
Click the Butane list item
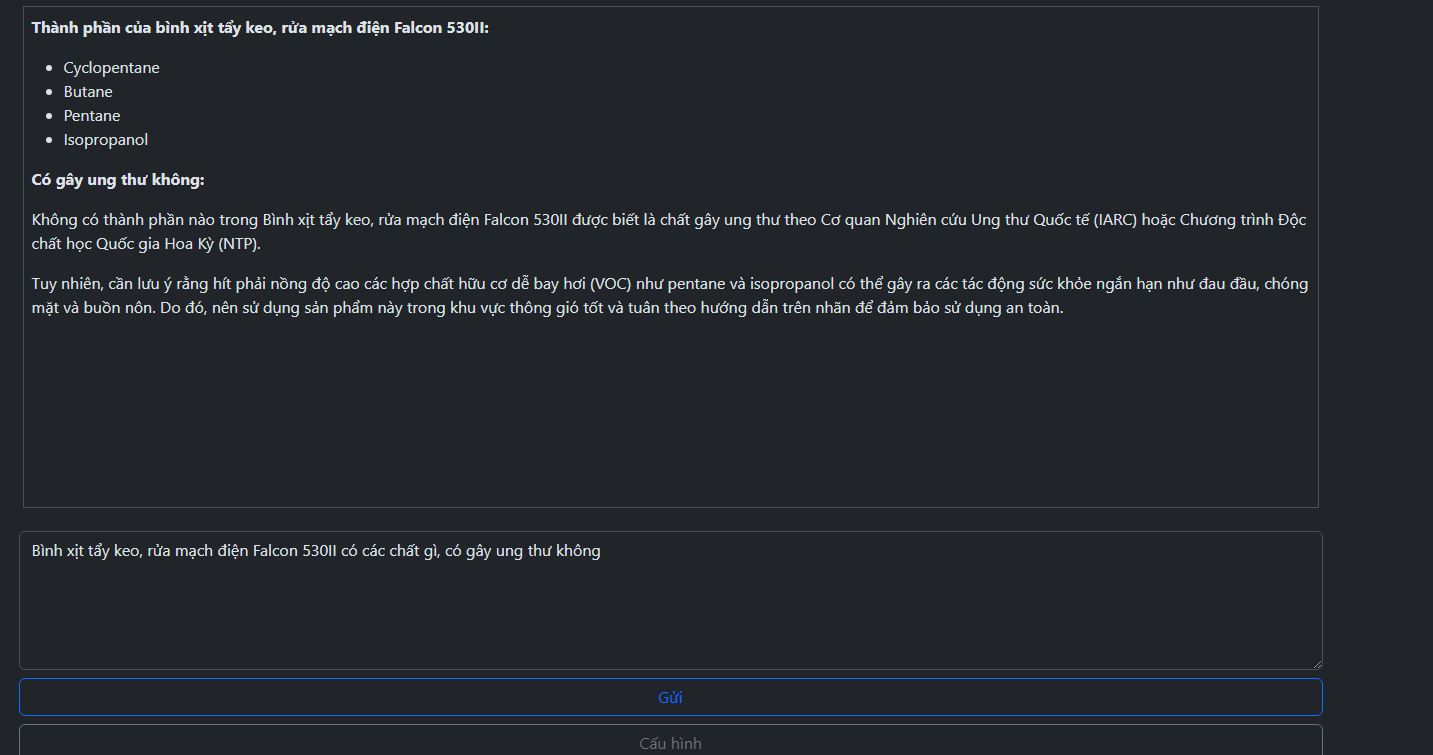(88, 92)
